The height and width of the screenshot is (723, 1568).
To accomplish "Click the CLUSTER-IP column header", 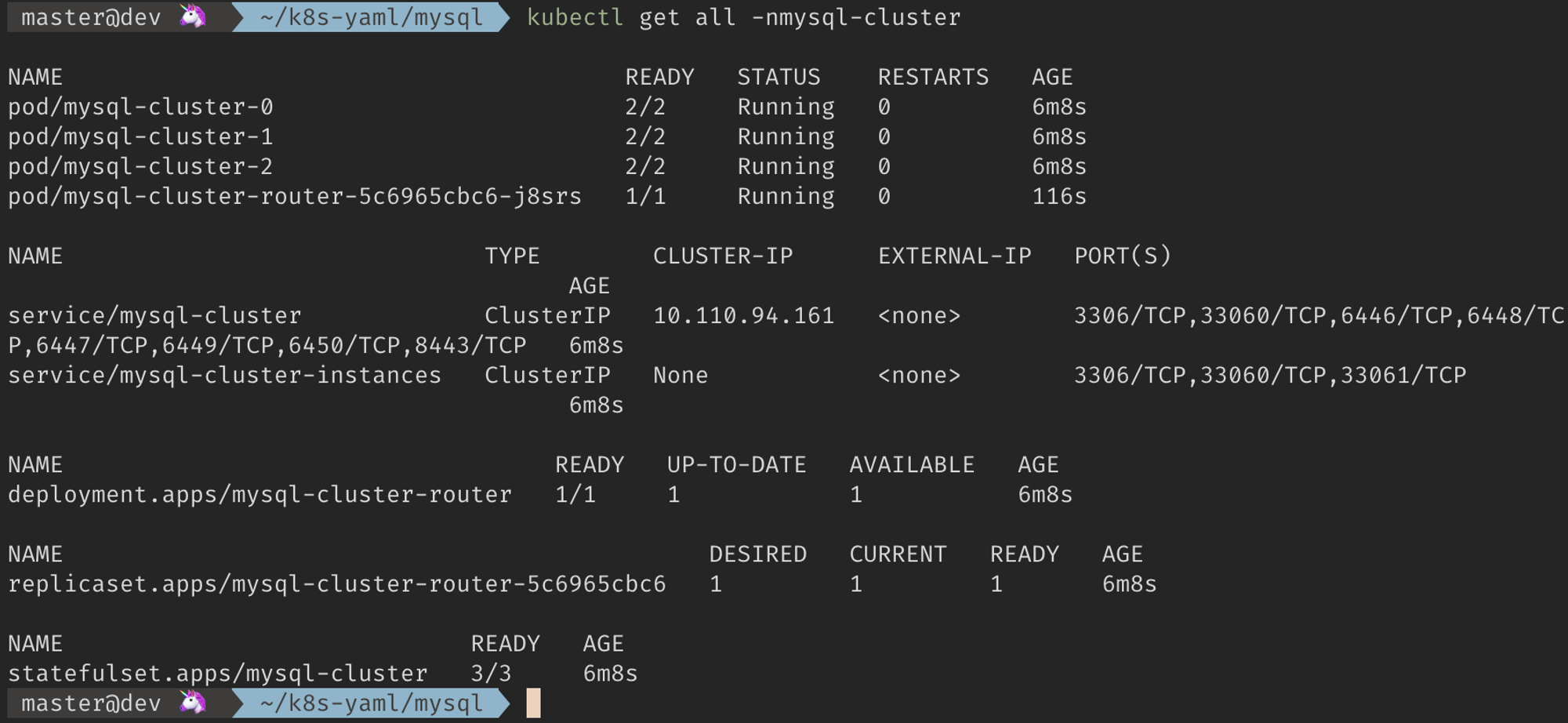I will (x=723, y=256).
